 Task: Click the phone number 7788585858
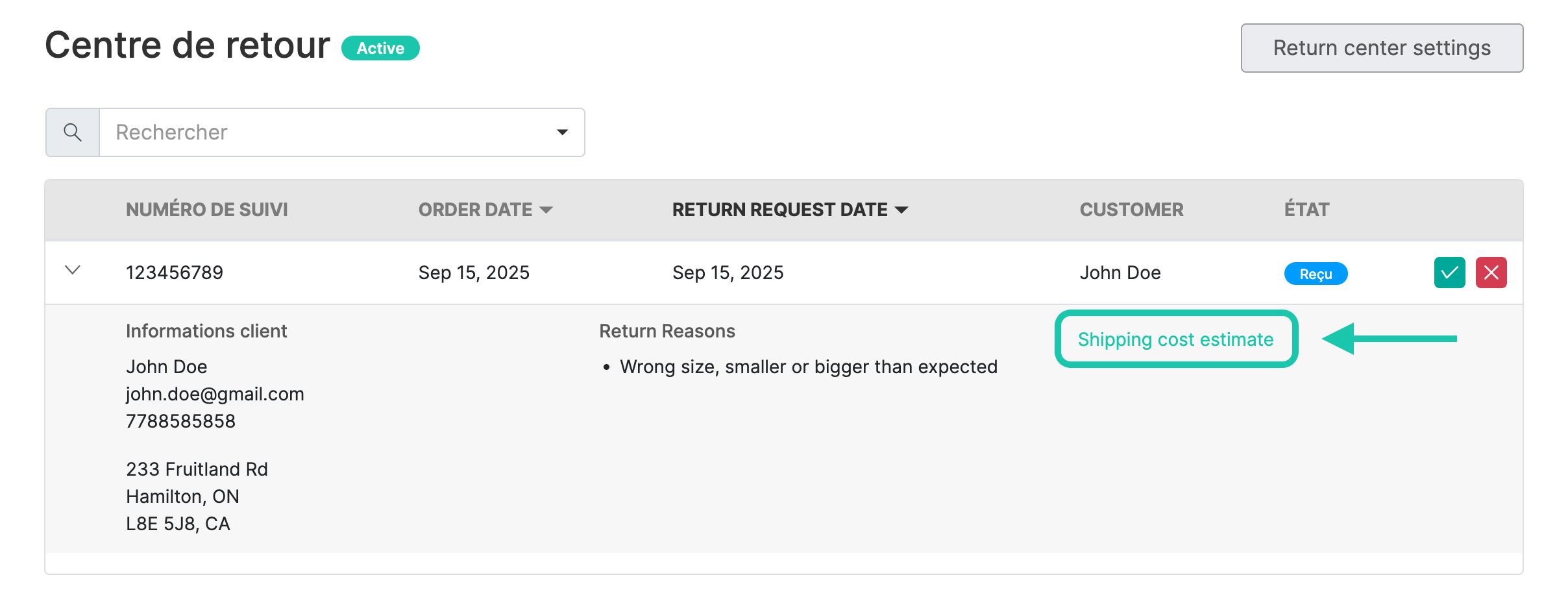pos(180,421)
